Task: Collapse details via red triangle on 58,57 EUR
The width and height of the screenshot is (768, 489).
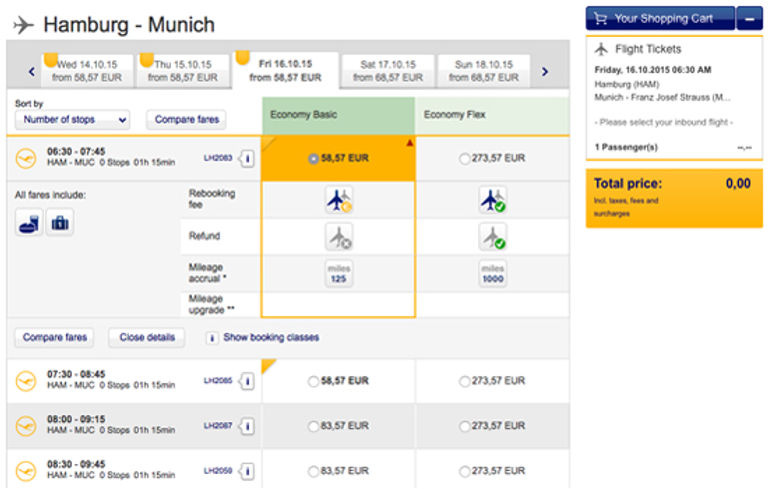Action: (409, 143)
